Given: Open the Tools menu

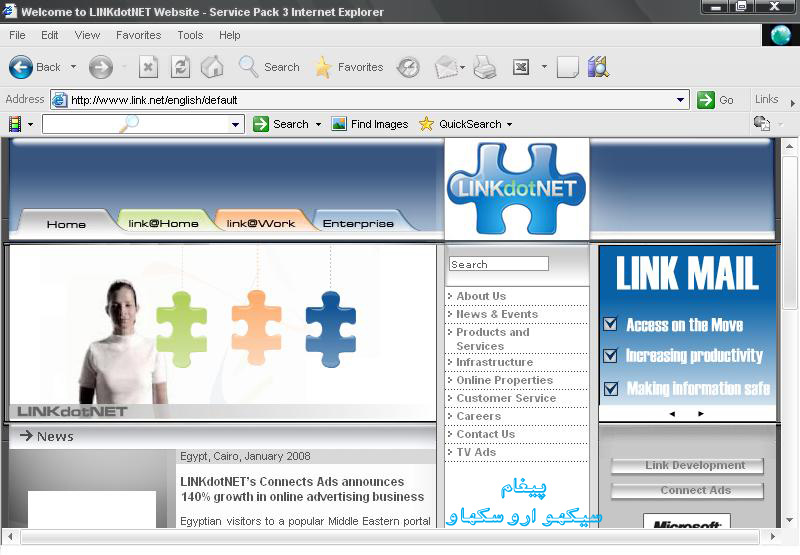Looking at the screenshot, I should point(190,35).
